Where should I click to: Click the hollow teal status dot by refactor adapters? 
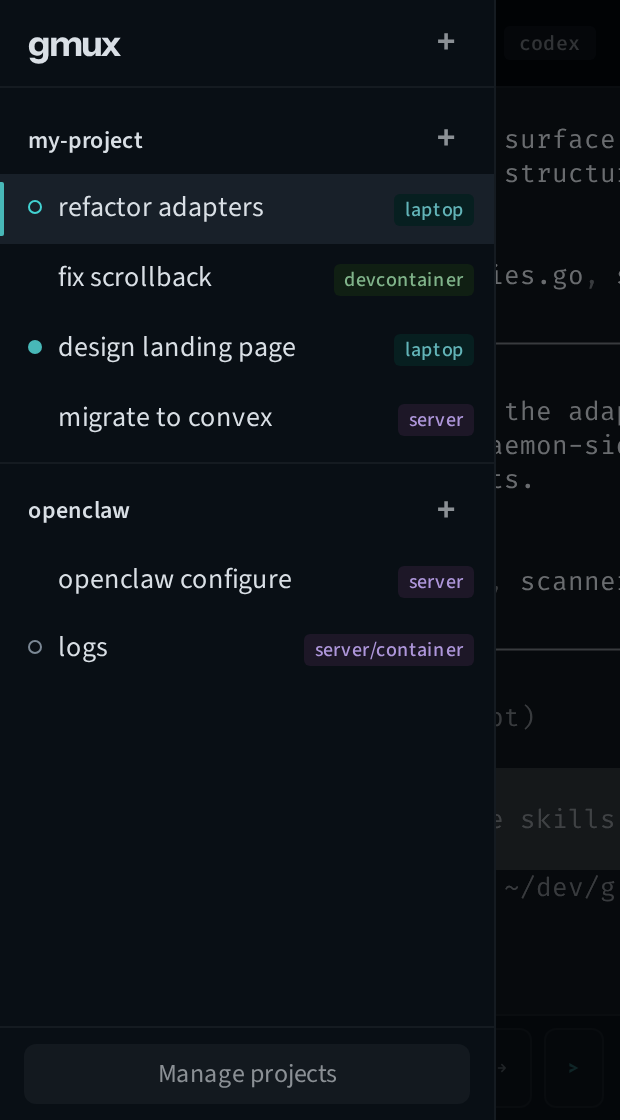point(35,207)
